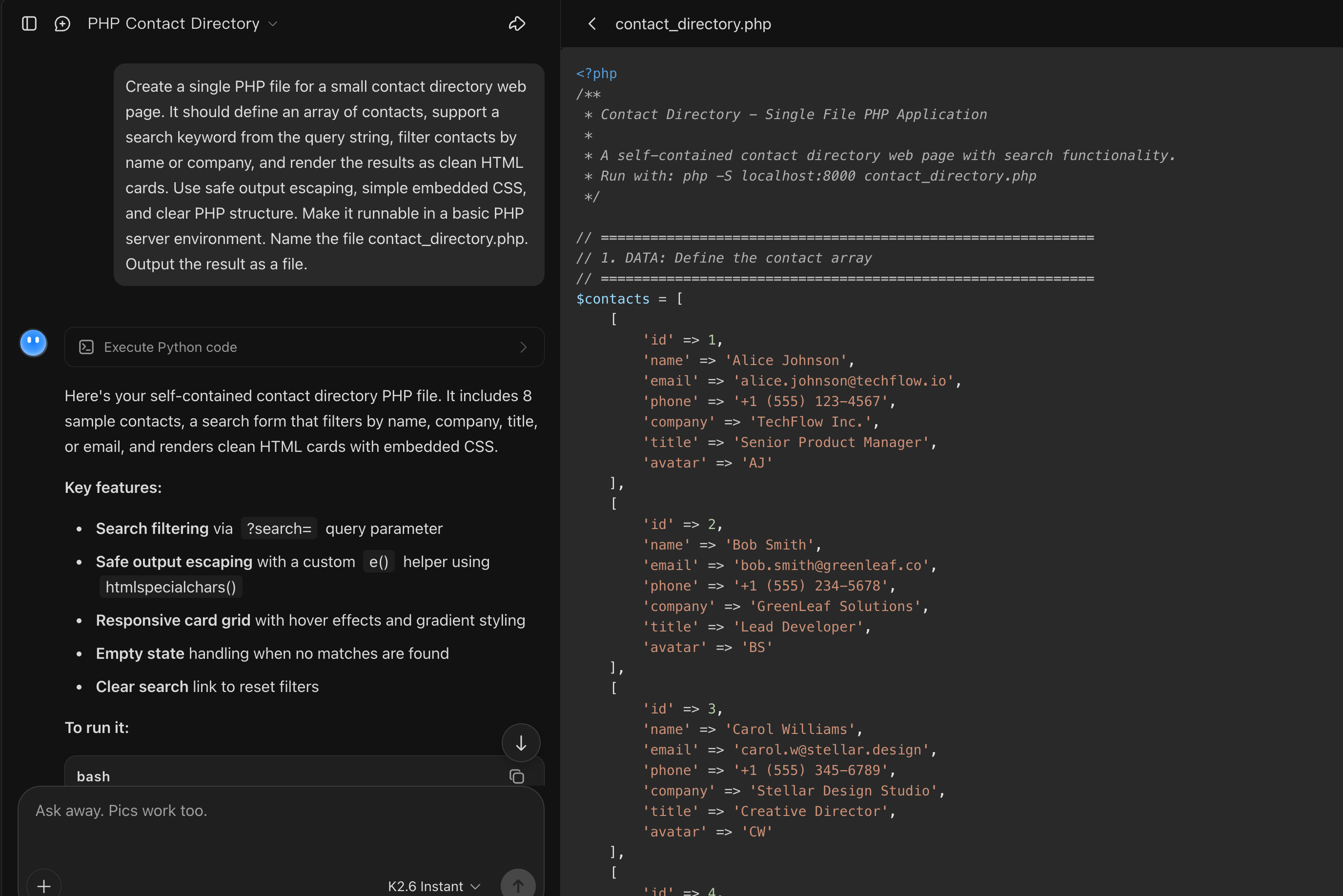The image size is (1343, 896).
Task: Click the 'Key features:' heading
Action: [113, 488]
